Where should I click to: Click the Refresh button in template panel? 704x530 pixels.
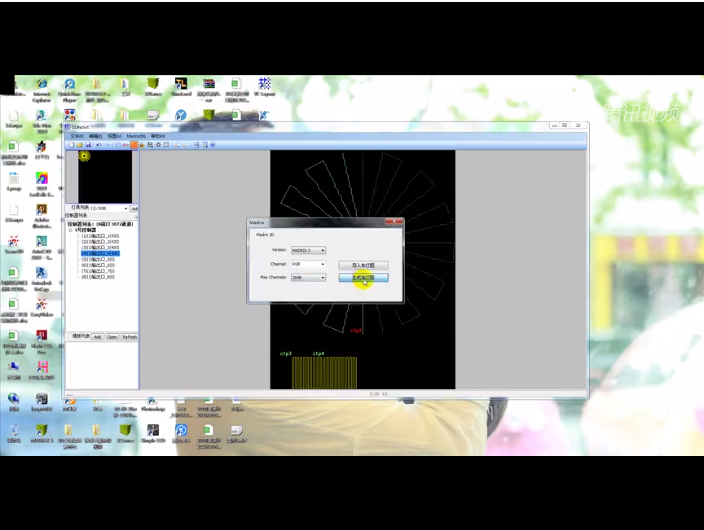coord(129,337)
